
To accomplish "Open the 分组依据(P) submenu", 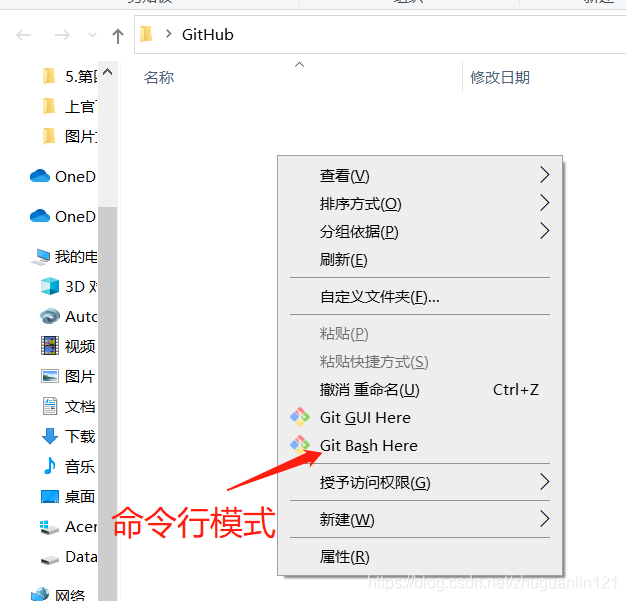I will pyautogui.click(x=420, y=231).
